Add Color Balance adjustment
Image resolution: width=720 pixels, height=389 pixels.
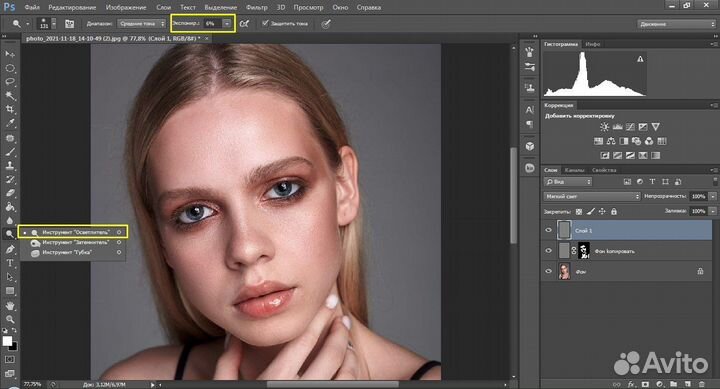point(611,141)
